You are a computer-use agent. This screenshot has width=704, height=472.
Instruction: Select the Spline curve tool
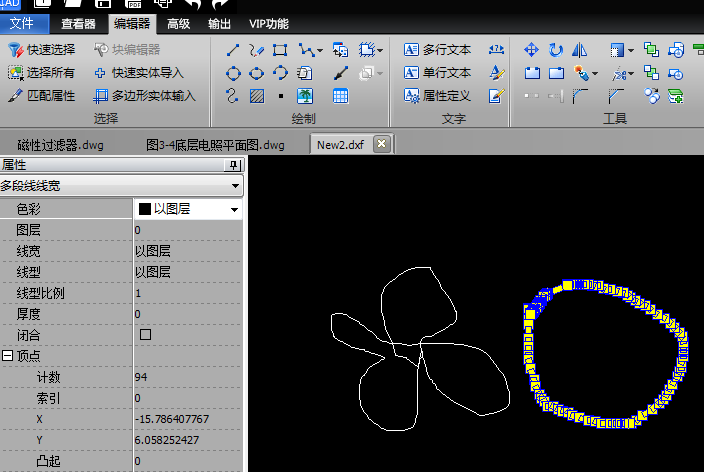click(232, 96)
